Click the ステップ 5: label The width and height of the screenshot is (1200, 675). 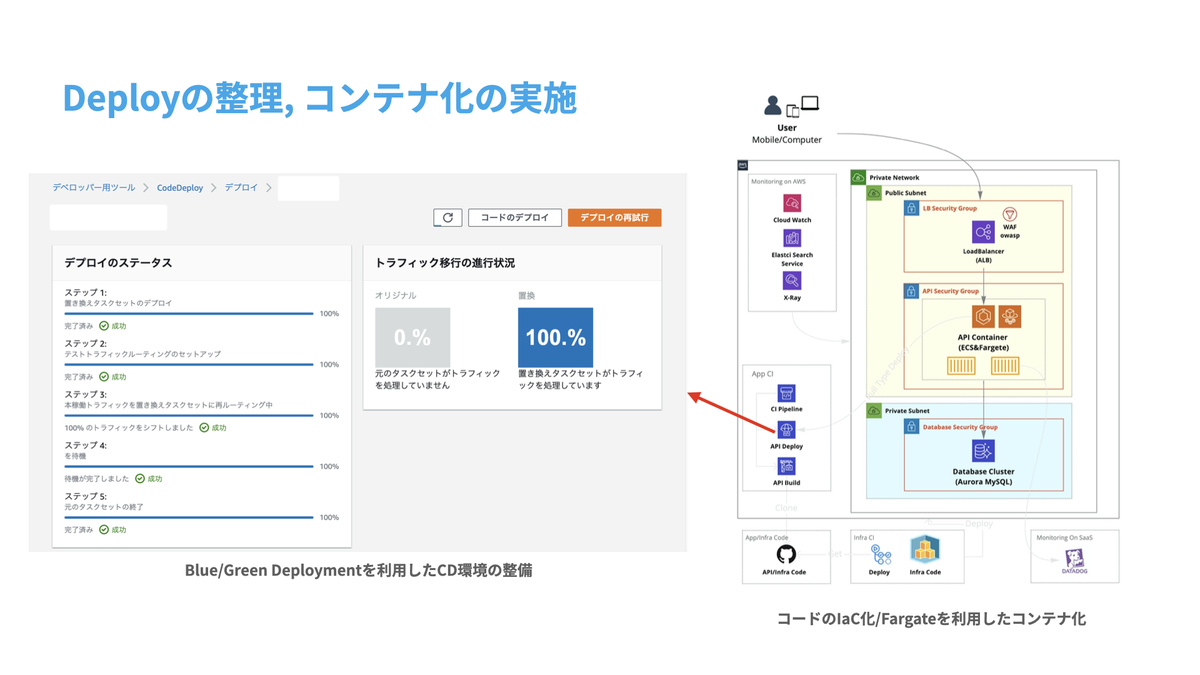tap(85, 497)
